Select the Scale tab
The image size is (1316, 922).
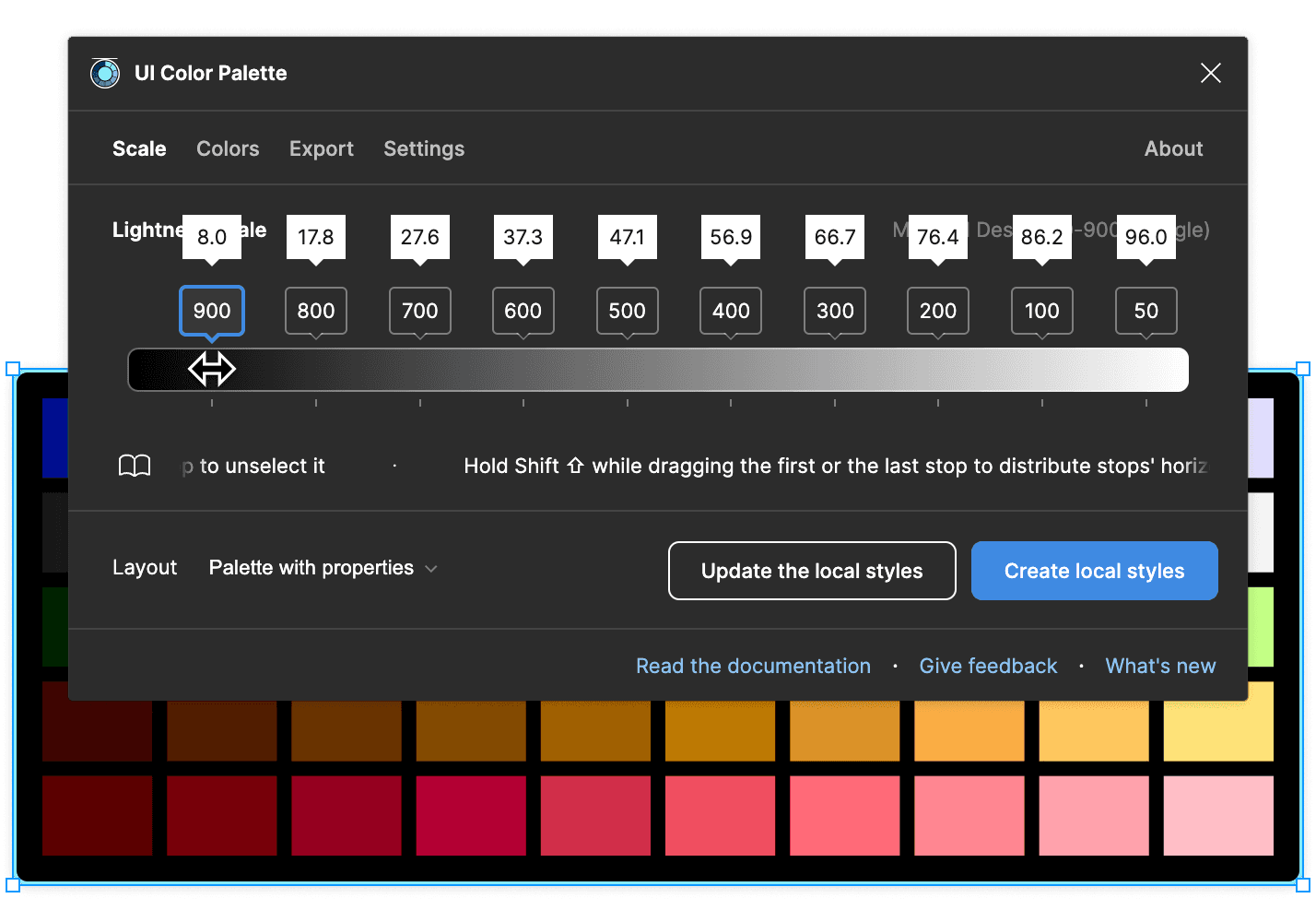pos(138,148)
